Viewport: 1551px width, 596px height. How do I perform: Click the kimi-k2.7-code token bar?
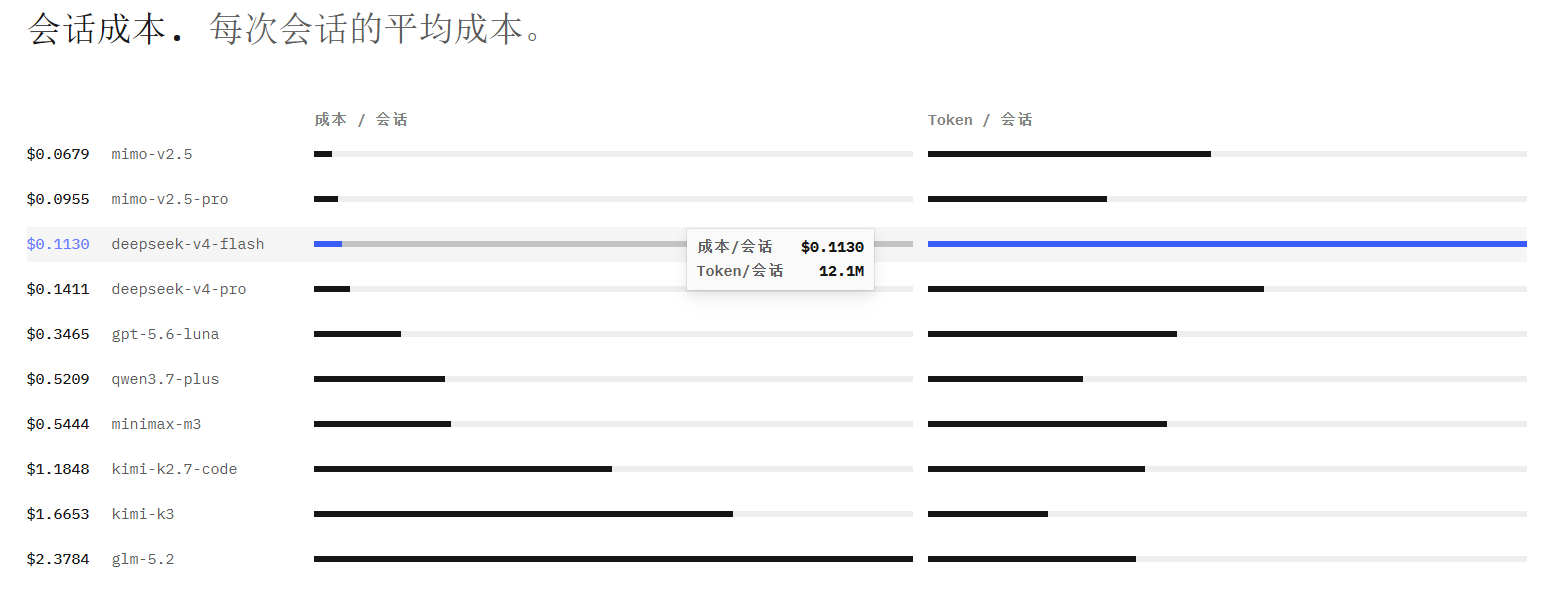1036,469
